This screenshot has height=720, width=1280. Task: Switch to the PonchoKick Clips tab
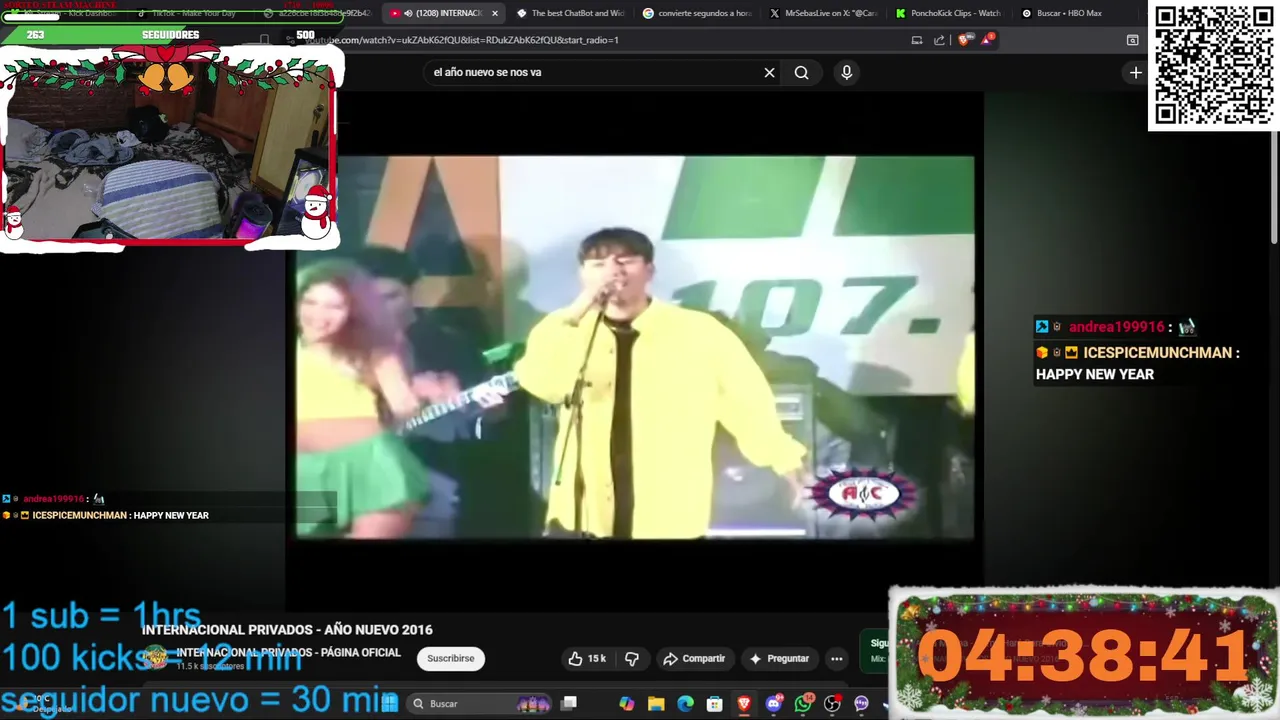pyautogui.click(x=949, y=13)
